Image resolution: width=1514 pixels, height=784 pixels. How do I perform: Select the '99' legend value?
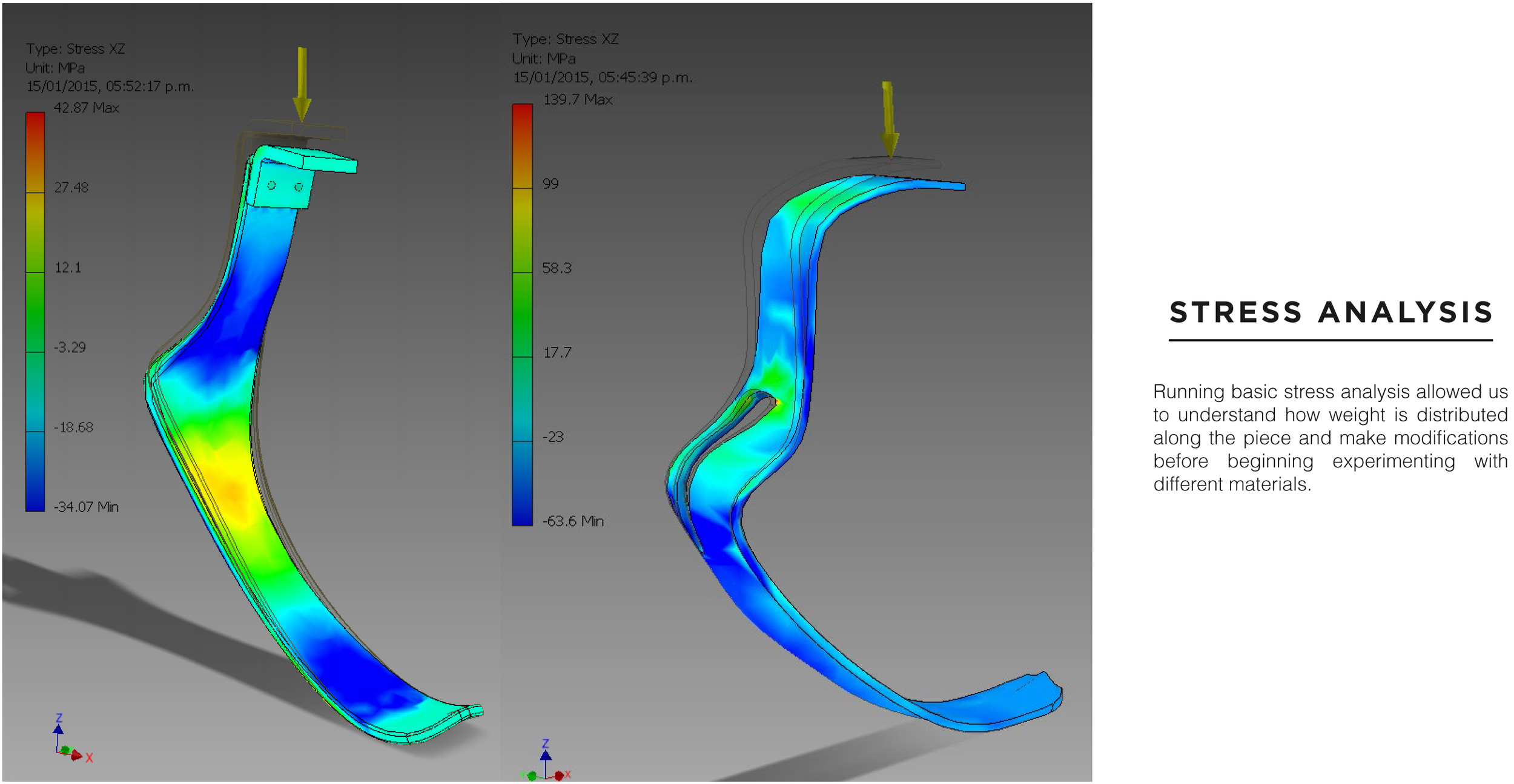[x=550, y=183]
